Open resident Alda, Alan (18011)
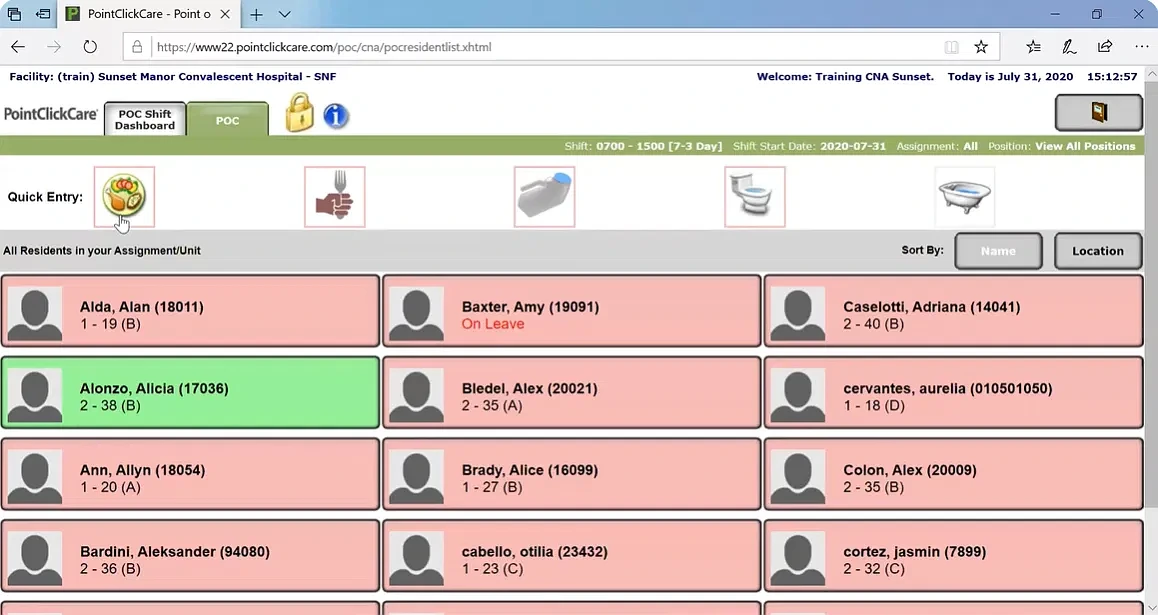Viewport: 1158px width, 615px height. pyautogui.click(x=191, y=311)
